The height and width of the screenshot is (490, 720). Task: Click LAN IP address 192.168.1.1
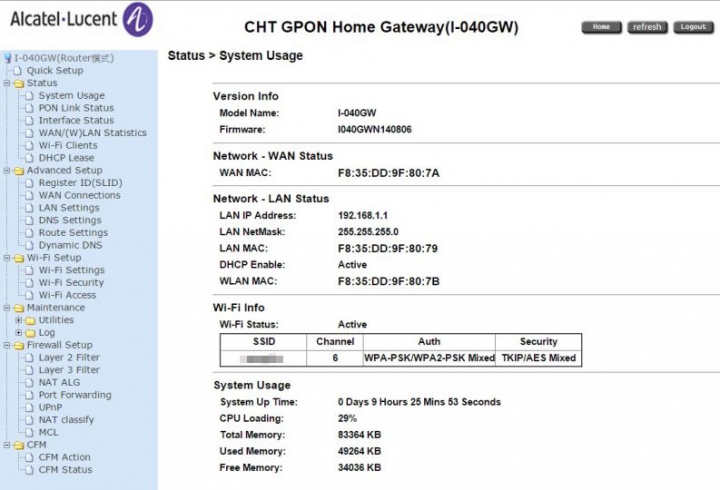pos(363,215)
